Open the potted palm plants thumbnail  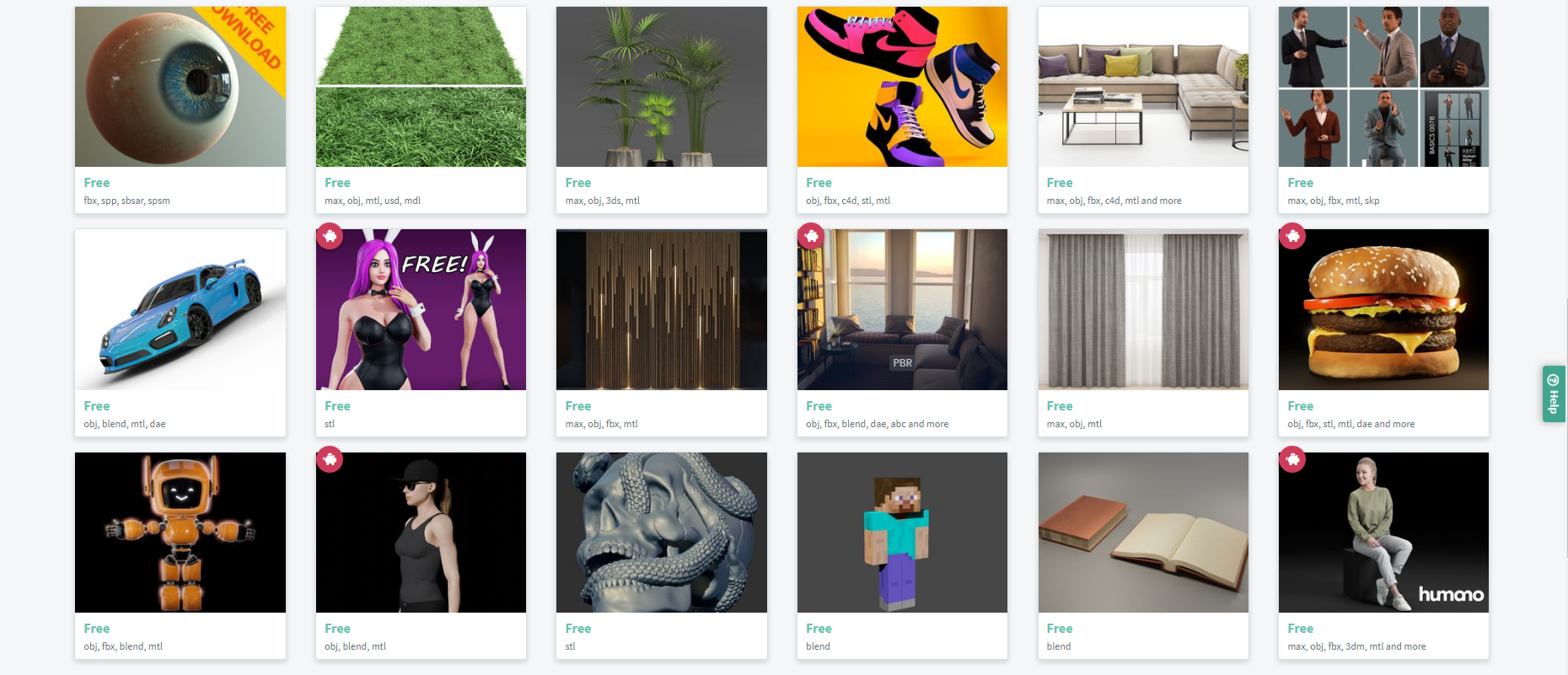[662, 87]
